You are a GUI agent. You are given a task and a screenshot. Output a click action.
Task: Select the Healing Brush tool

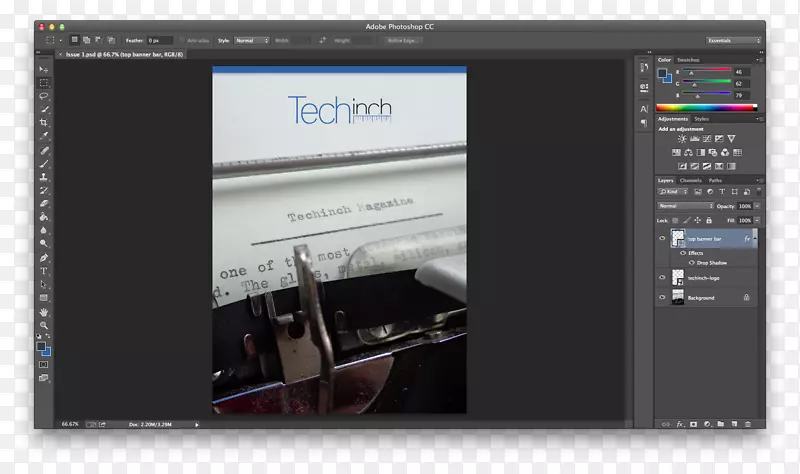coord(44,151)
